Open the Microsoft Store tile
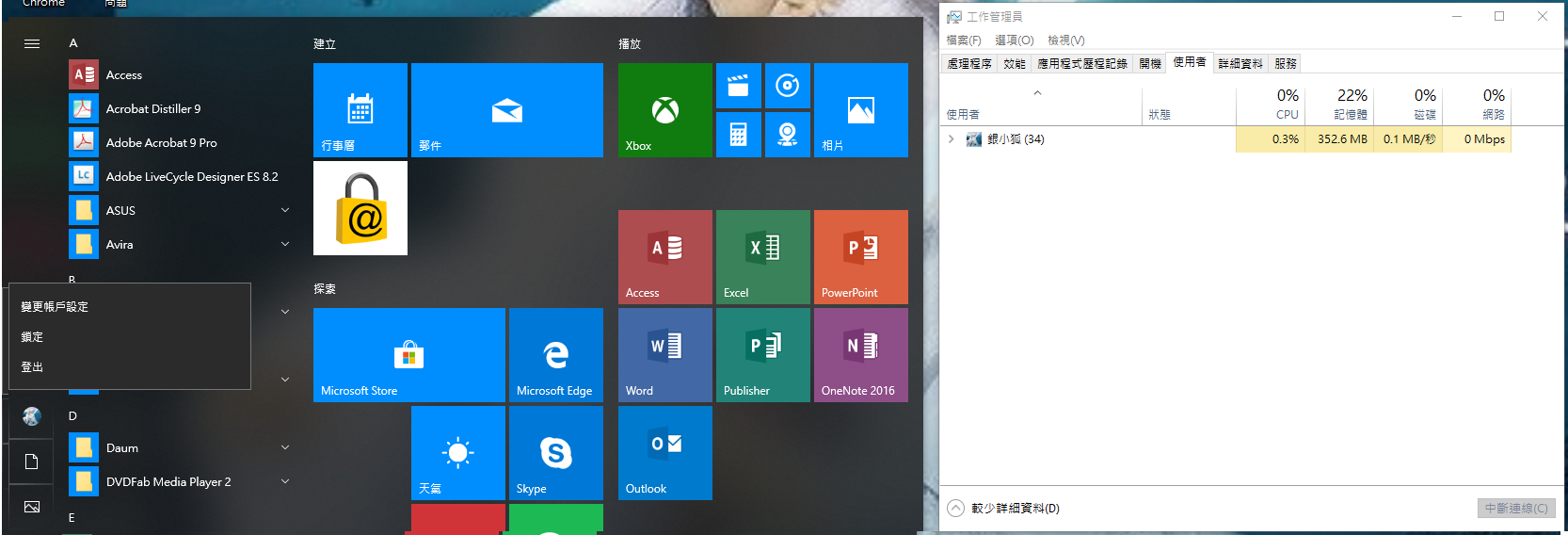The height and width of the screenshot is (535, 1568). (x=409, y=355)
